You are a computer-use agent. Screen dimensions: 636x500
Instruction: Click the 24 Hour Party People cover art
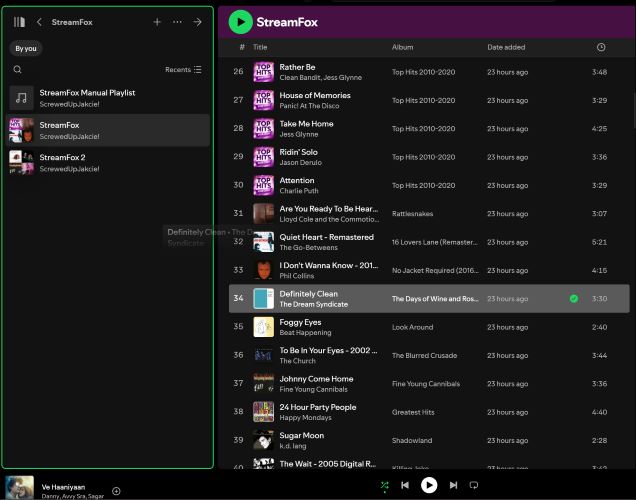tap(264, 412)
